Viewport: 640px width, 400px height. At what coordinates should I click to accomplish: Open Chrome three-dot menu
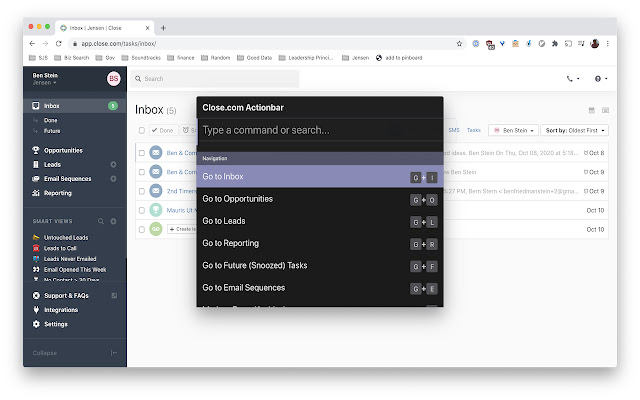pos(608,43)
